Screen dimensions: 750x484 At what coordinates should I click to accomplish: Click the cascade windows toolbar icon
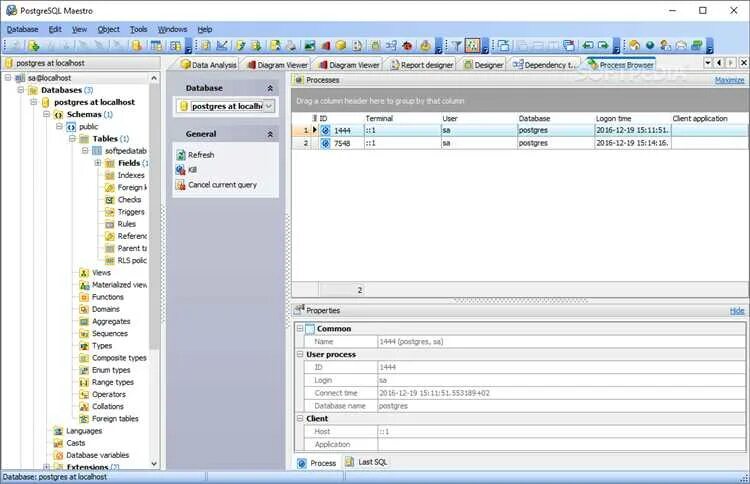click(x=503, y=46)
